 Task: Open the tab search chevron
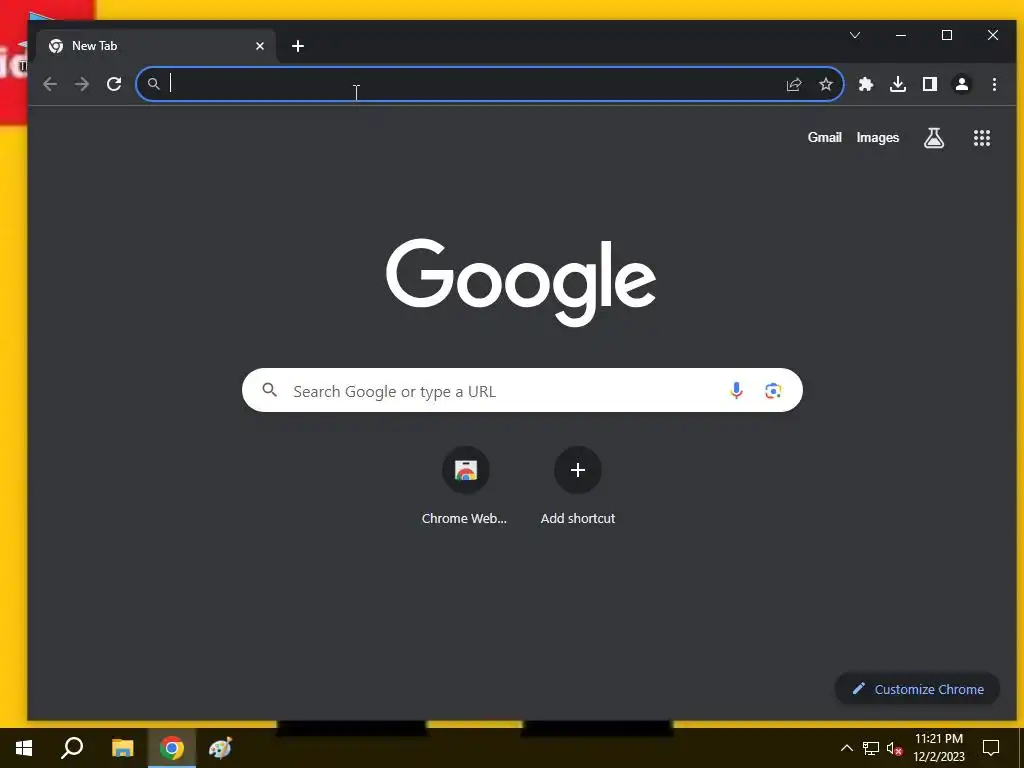tap(855, 35)
